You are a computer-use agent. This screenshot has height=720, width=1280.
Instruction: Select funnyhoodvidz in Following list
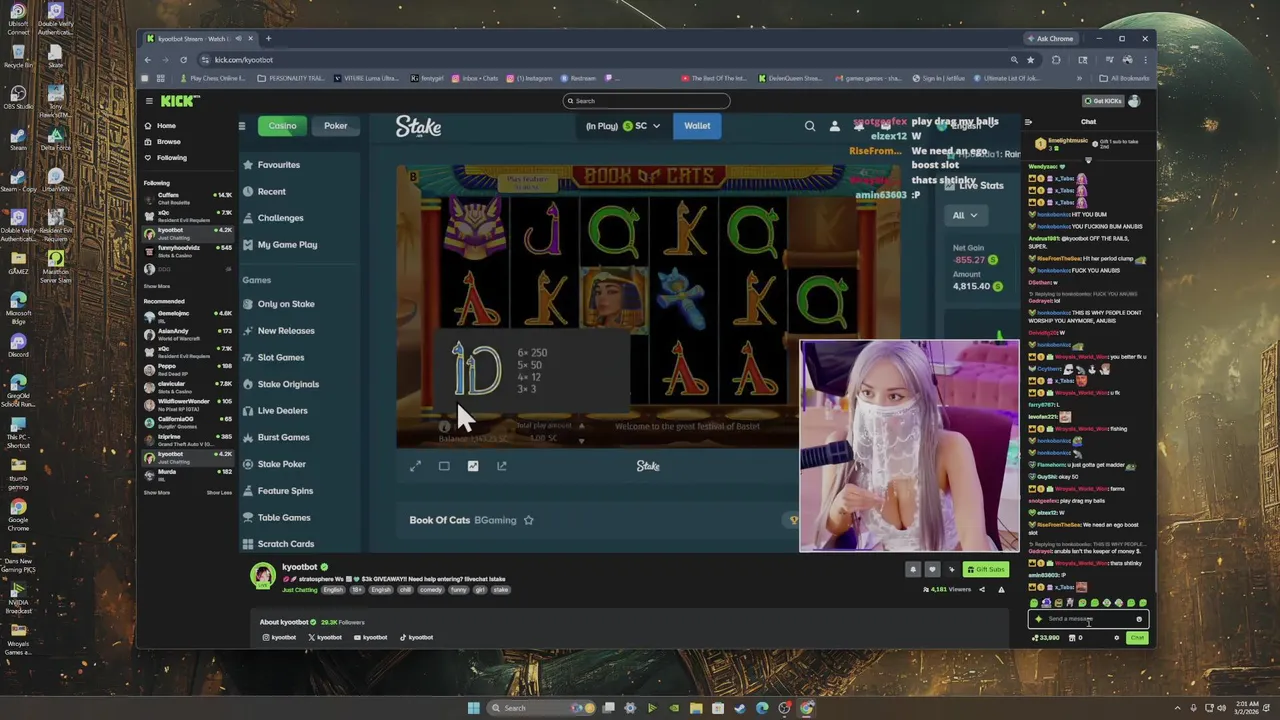coord(187,250)
